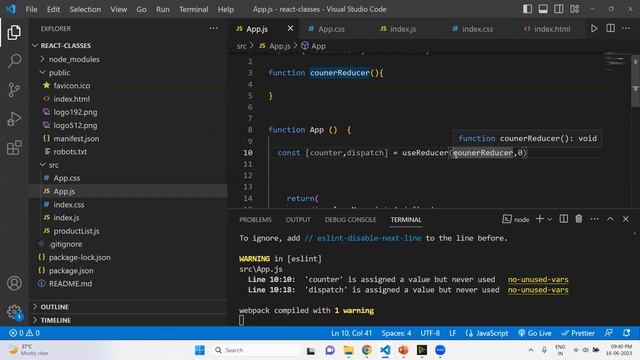The width and height of the screenshot is (640, 360).
Task: Kill terminal with trash icon
Action: pos(578,219)
